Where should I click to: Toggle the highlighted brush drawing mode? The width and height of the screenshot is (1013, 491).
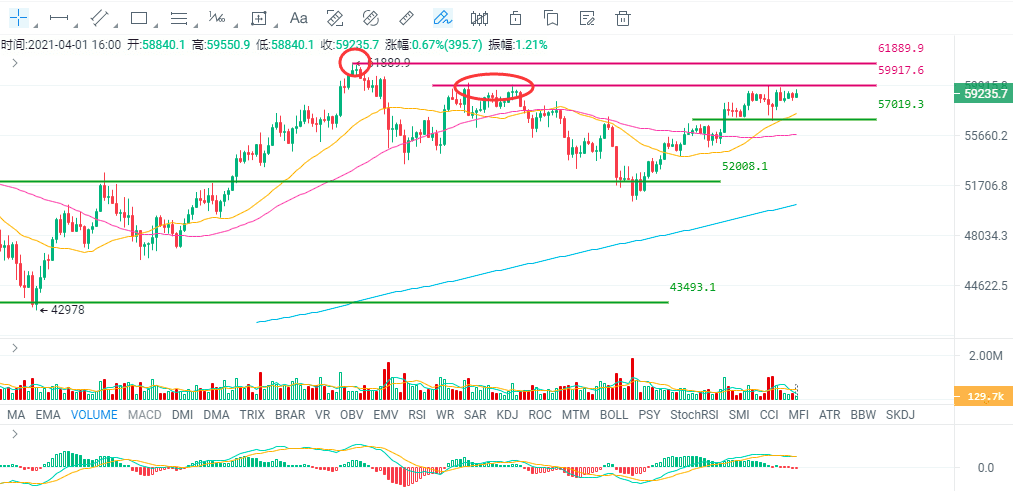(x=443, y=18)
